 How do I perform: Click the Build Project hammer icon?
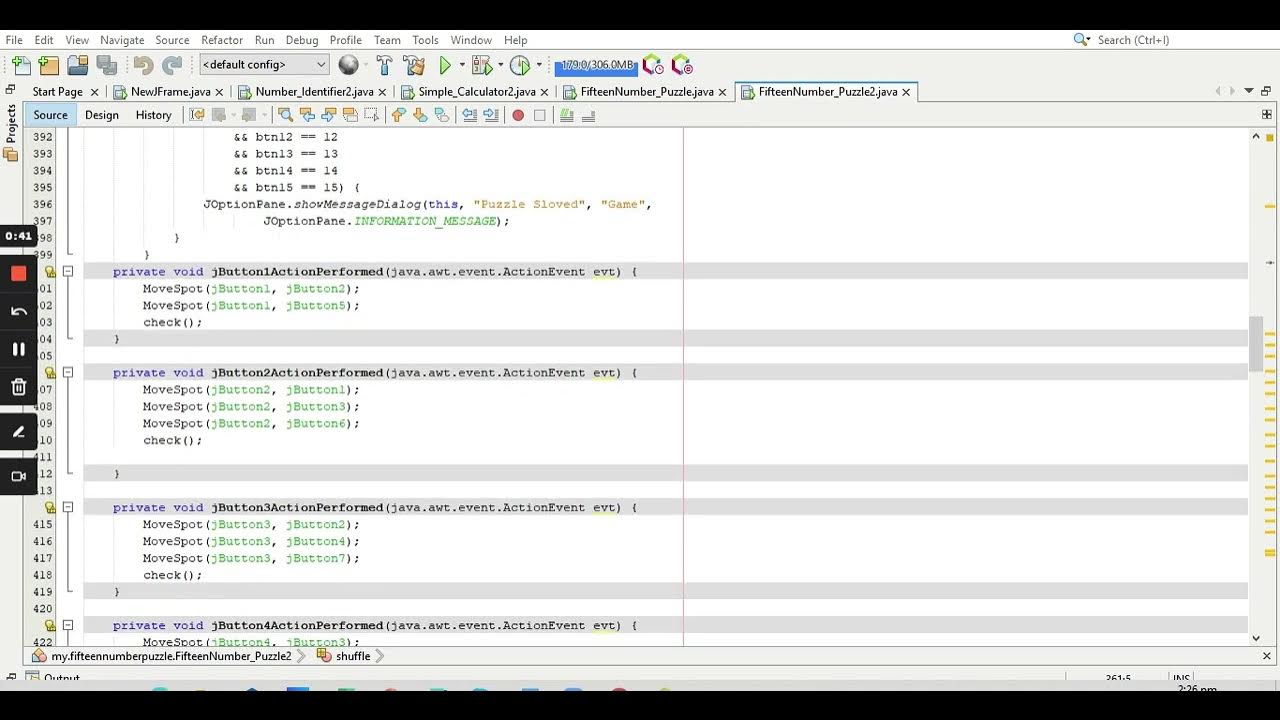(x=385, y=65)
